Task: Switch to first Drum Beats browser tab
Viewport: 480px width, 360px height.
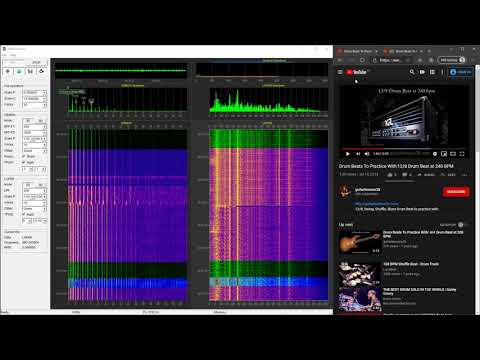Action: click(x=358, y=51)
